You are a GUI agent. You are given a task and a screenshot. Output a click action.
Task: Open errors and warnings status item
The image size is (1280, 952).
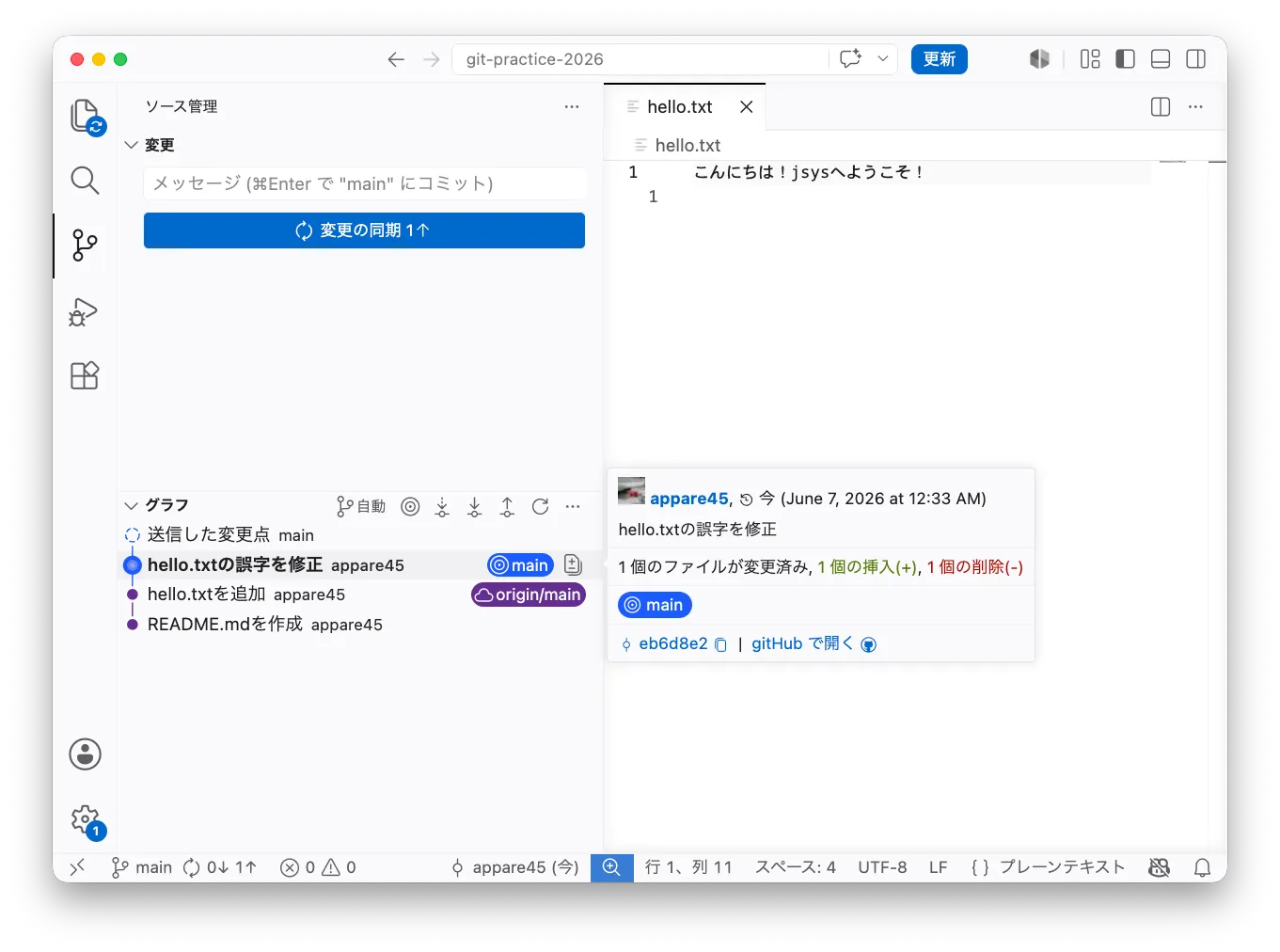[319, 867]
